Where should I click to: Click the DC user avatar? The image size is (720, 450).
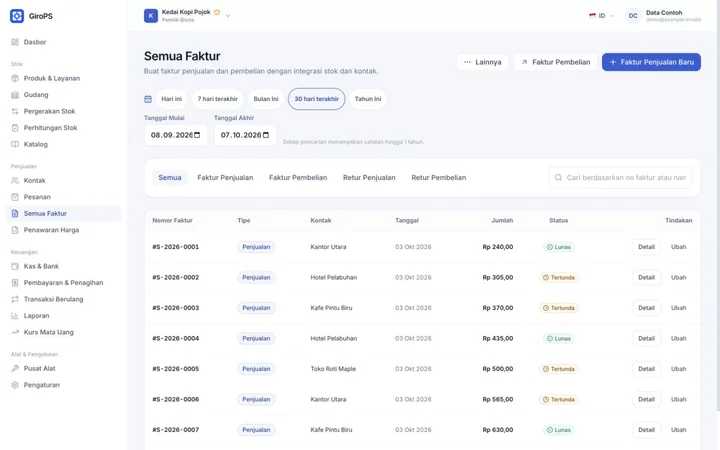pos(633,16)
